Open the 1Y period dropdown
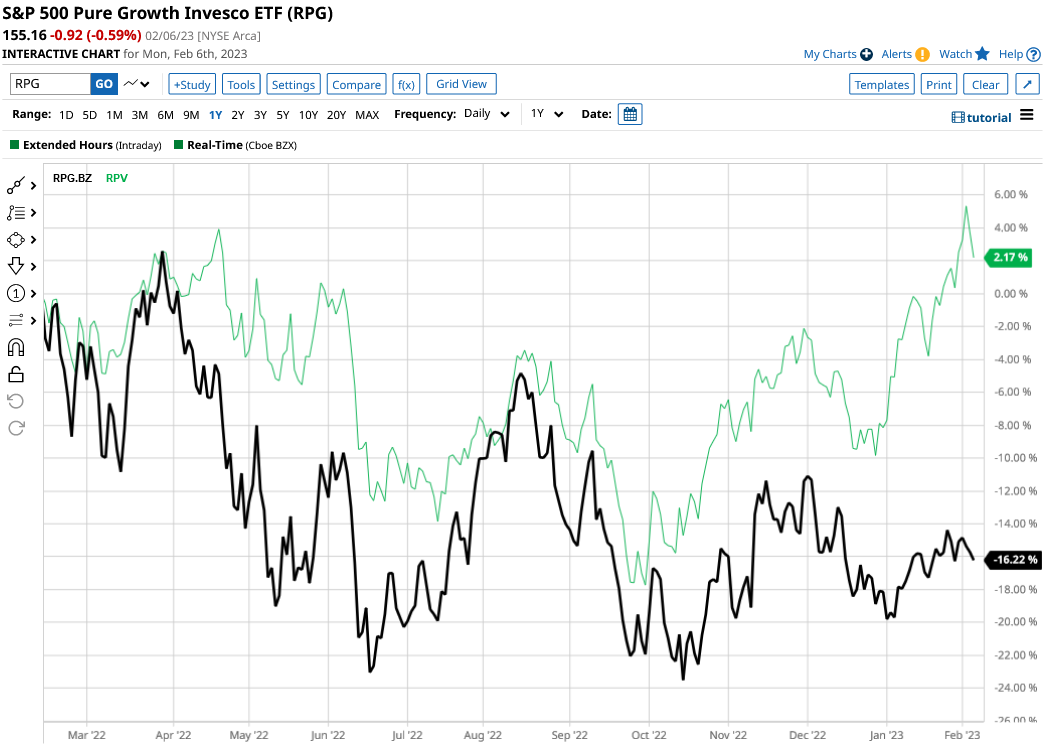This screenshot has width=1062, height=753. [x=547, y=114]
